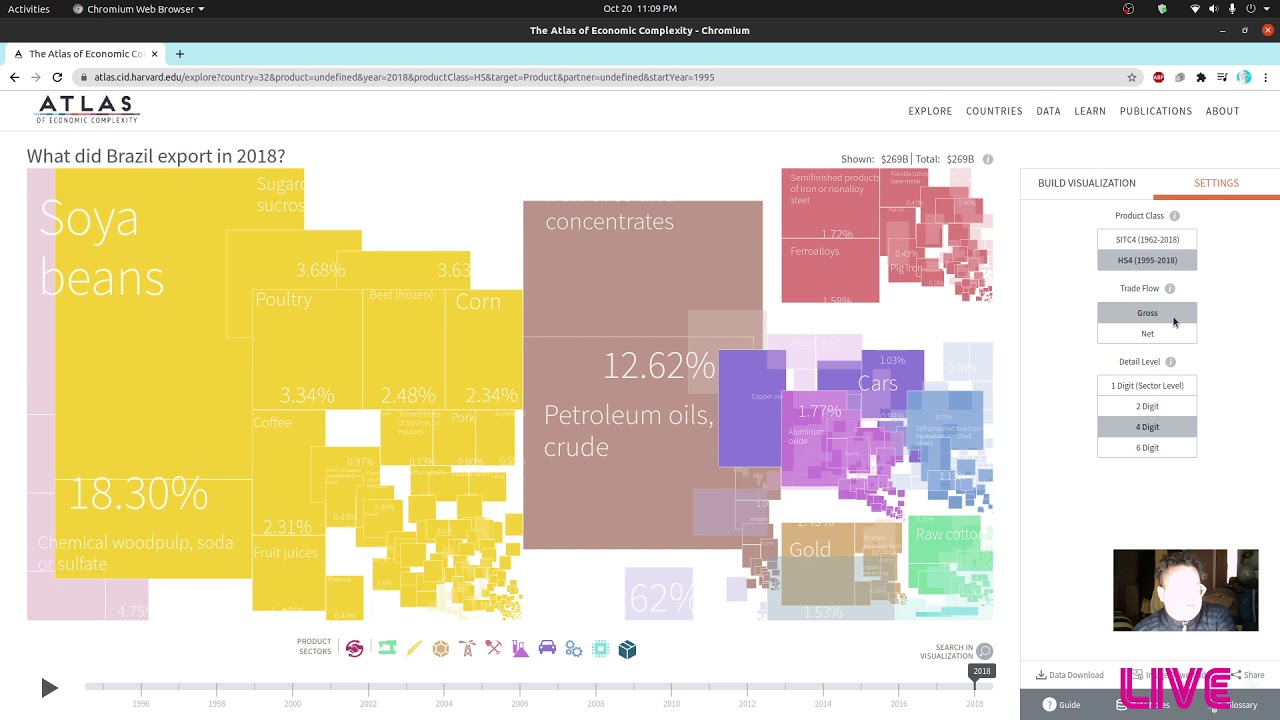
Task: Open the Activities overview
Action: [29, 9]
